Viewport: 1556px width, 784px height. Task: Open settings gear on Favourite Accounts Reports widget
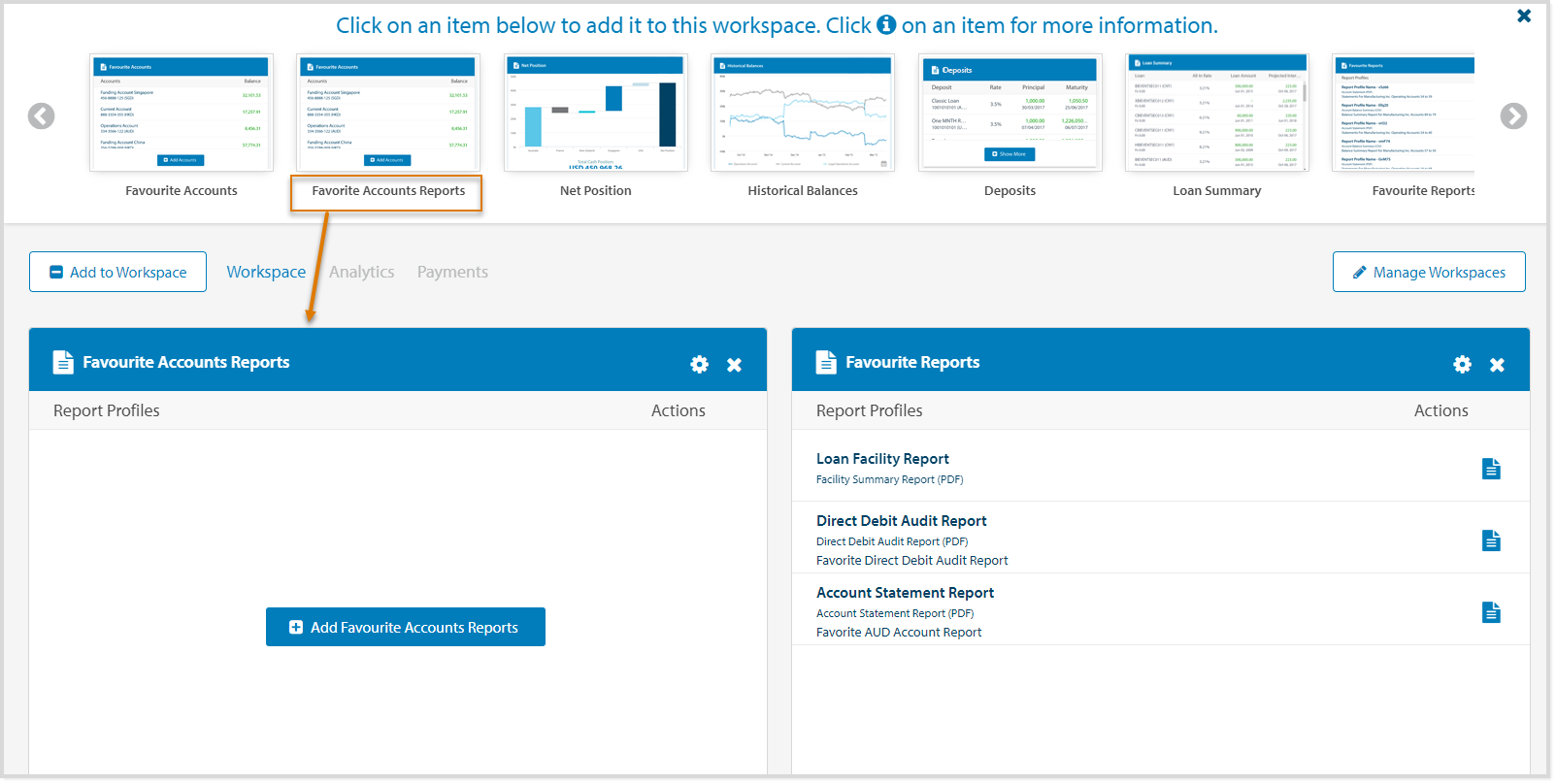[699, 365]
